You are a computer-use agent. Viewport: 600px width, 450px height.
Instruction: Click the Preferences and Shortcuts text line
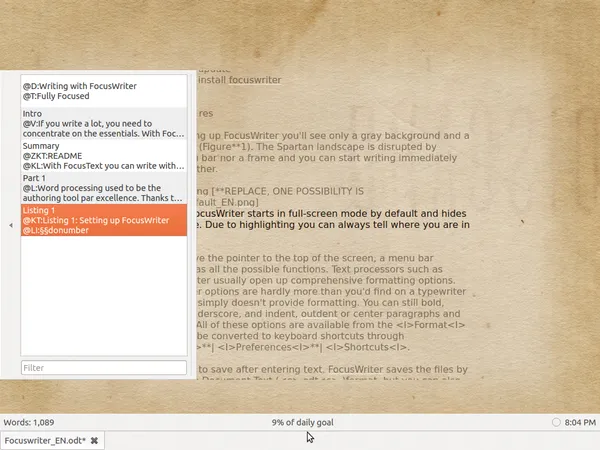click(x=303, y=347)
